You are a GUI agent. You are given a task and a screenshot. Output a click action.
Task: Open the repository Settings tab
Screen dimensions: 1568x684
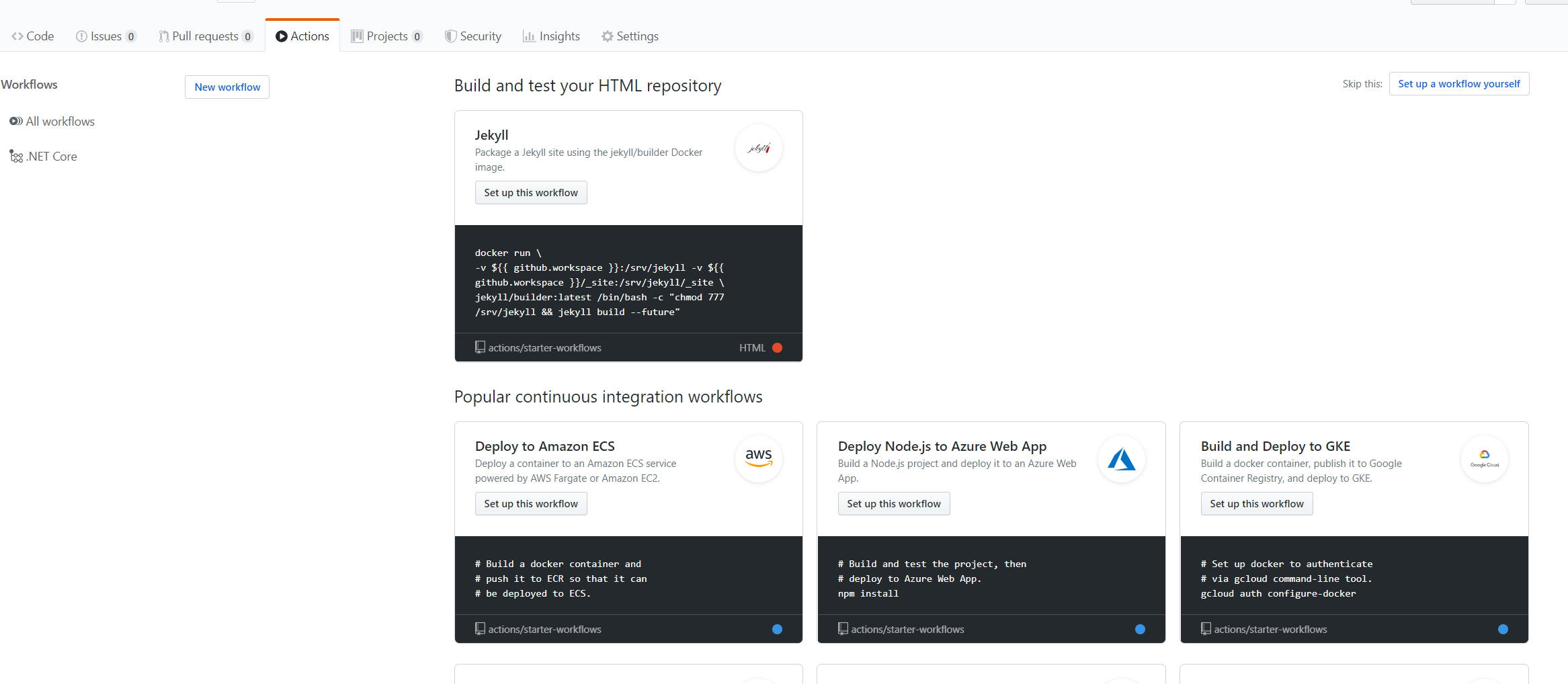coord(630,36)
